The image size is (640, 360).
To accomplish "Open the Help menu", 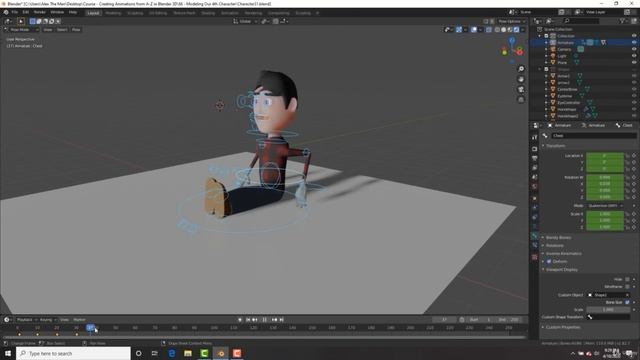I will [x=73, y=12].
